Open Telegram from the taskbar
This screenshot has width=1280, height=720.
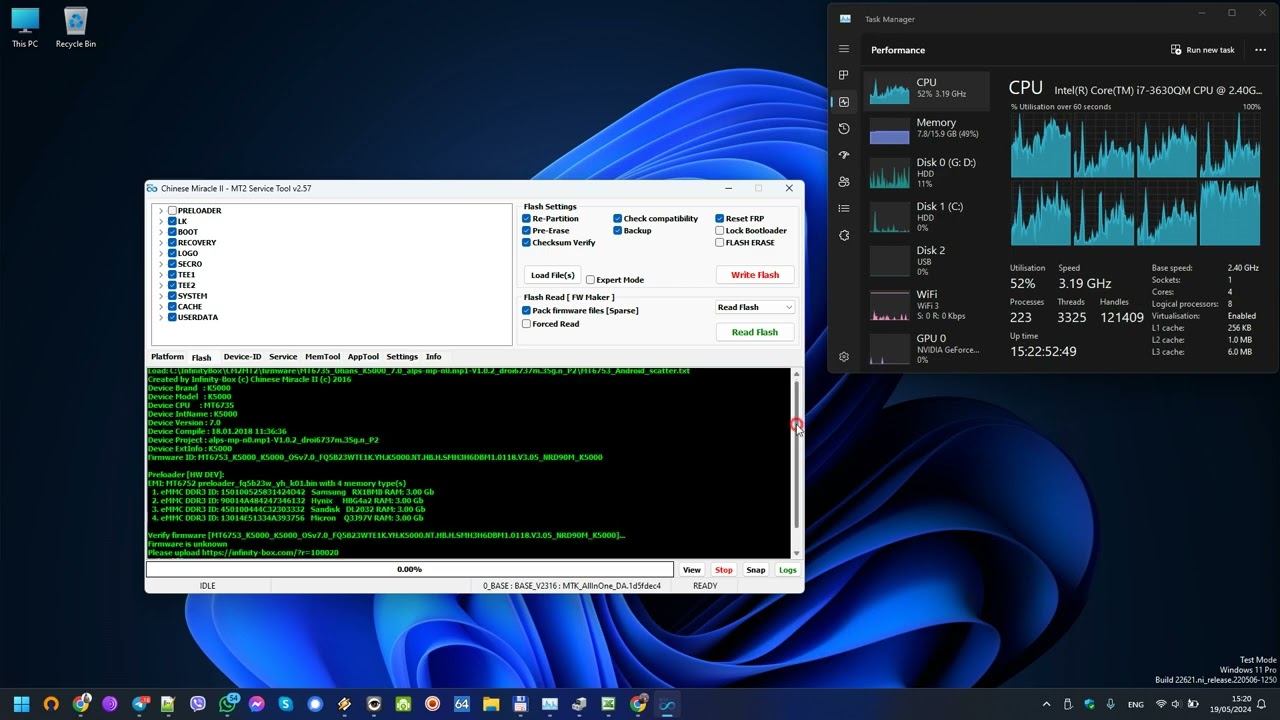pos(139,704)
